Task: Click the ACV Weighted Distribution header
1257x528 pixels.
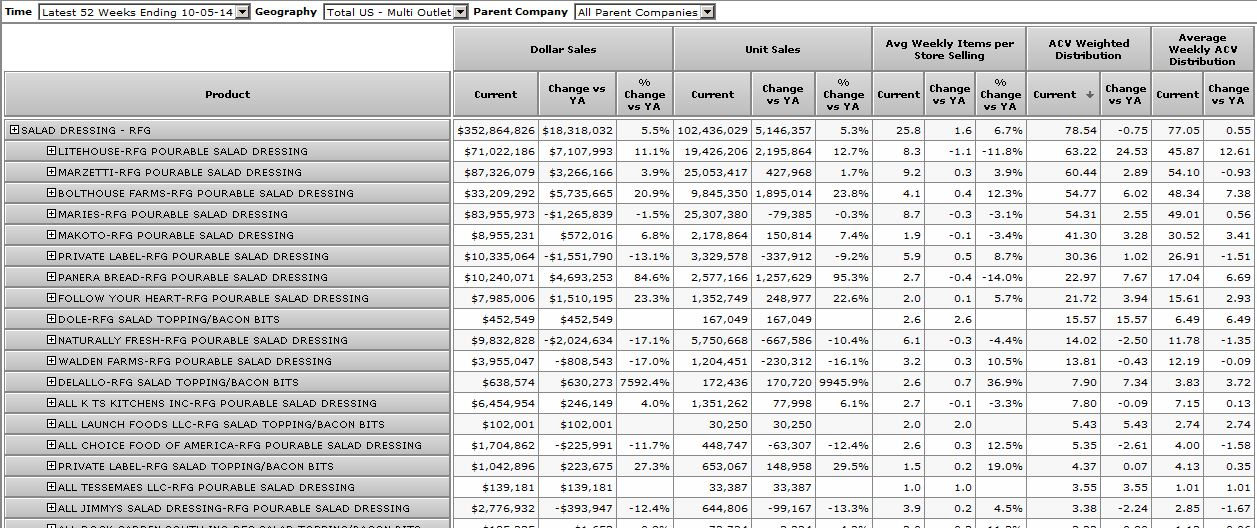Action: tap(1088, 49)
